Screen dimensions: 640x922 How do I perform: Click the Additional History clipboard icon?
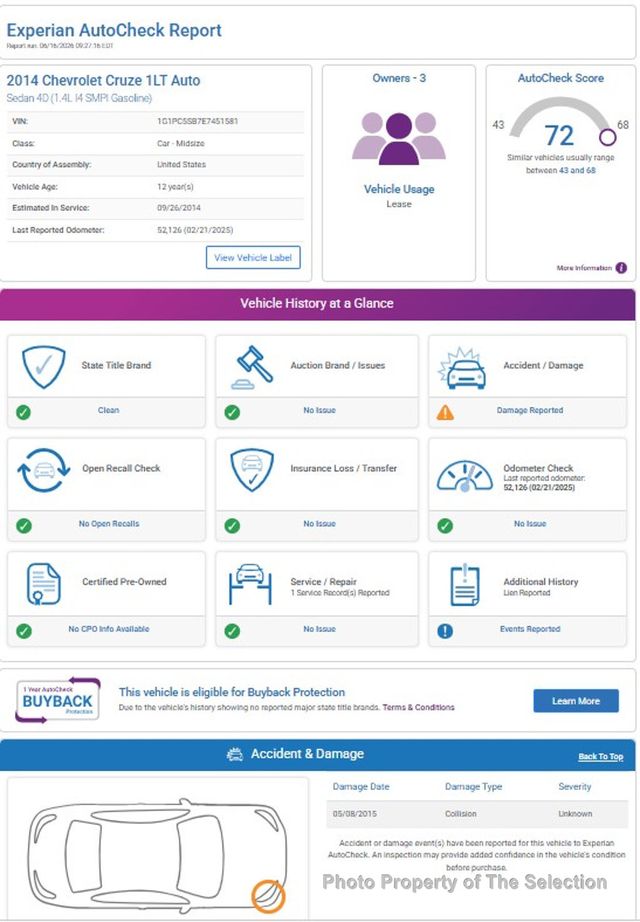(465, 584)
